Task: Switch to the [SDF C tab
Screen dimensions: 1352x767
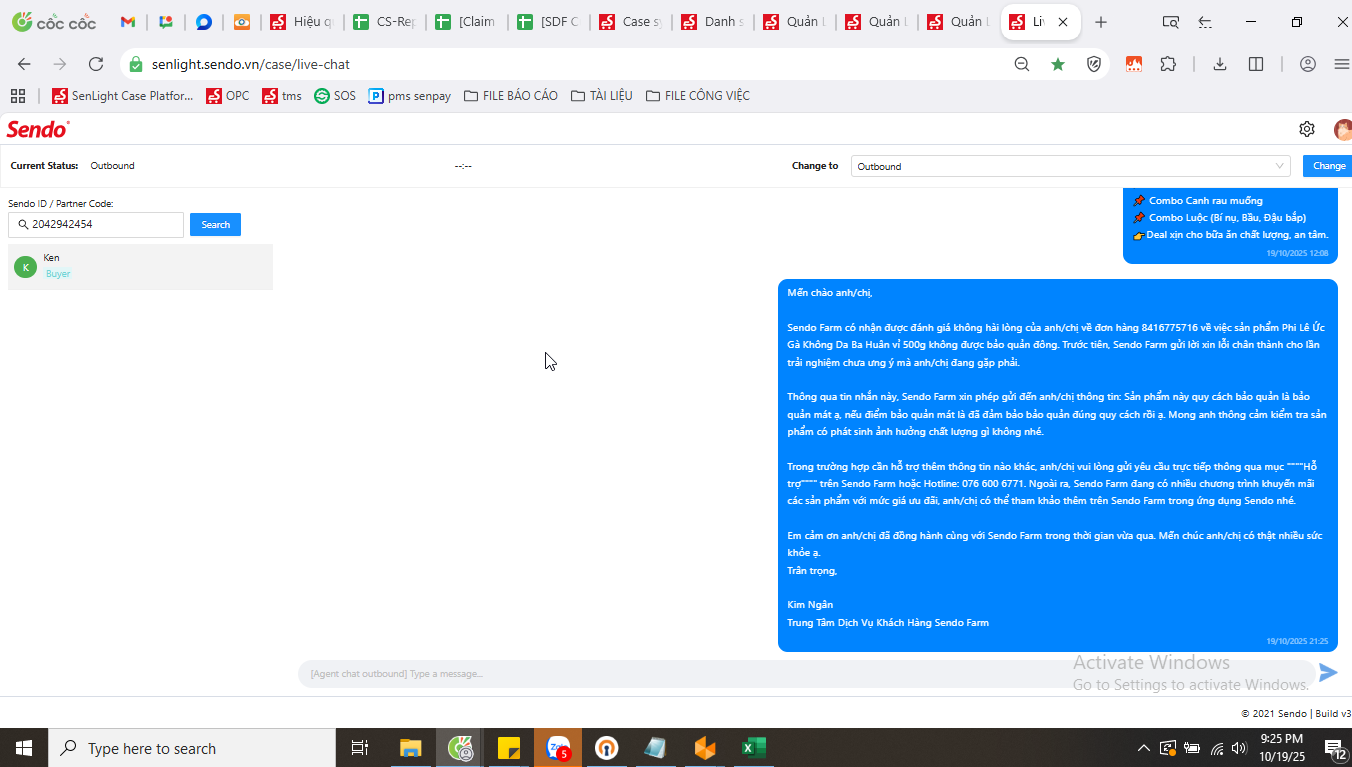Action: [x=550, y=22]
